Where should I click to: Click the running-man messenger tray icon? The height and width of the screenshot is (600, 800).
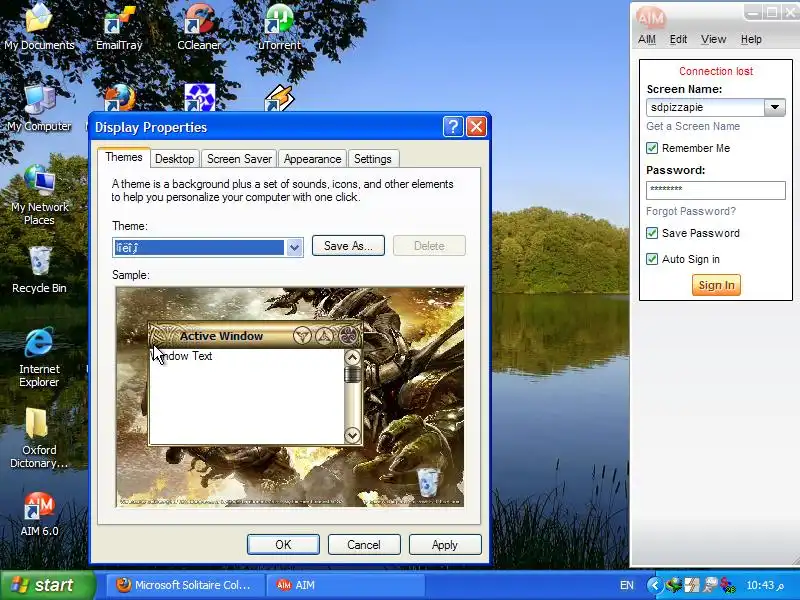click(x=710, y=585)
